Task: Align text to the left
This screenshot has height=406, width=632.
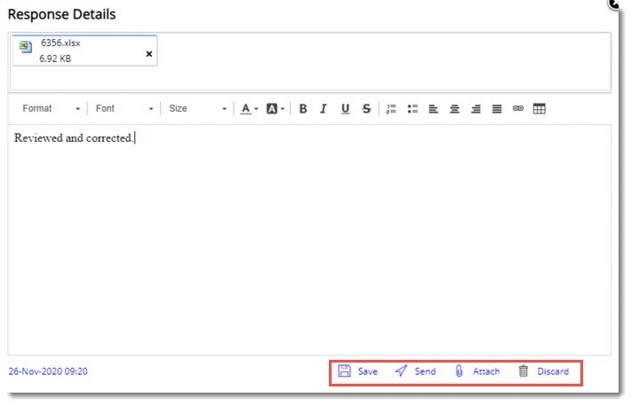Action: (x=434, y=109)
